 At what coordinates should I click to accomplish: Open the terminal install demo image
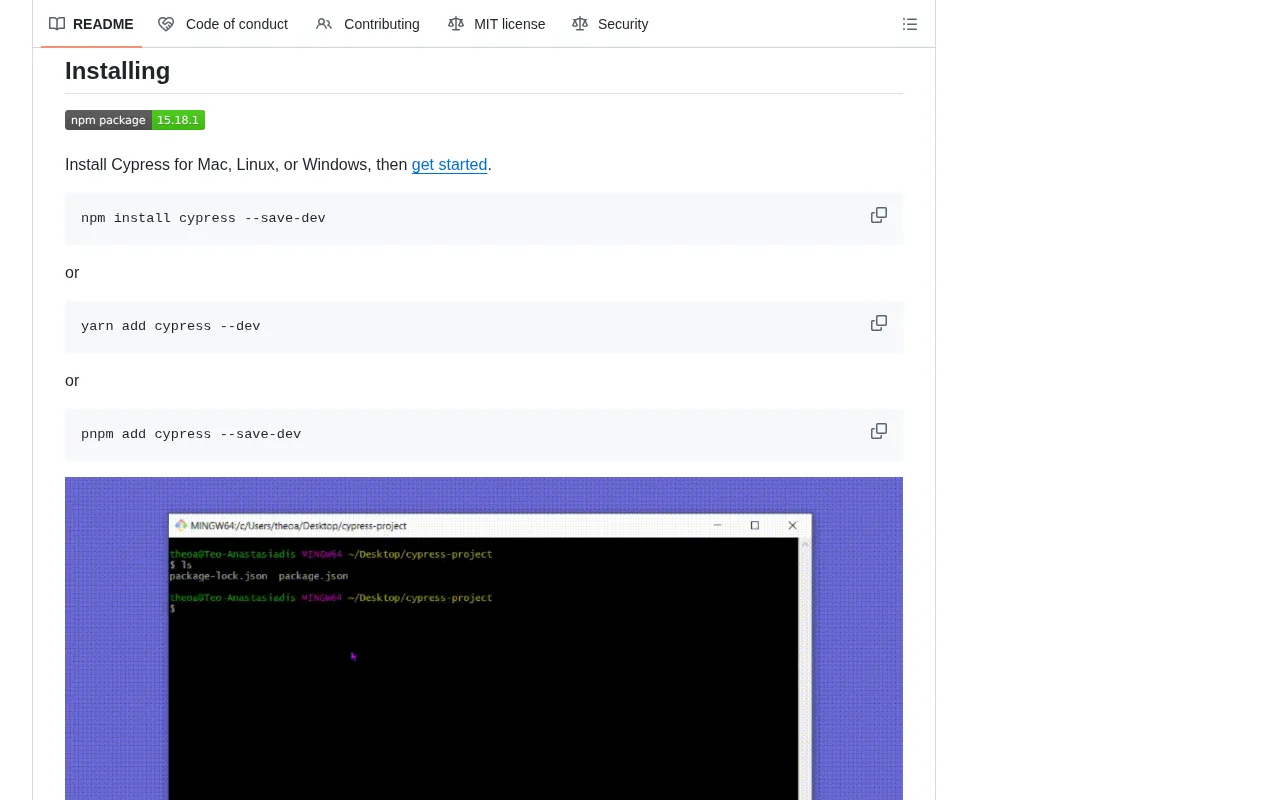(484, 638)
